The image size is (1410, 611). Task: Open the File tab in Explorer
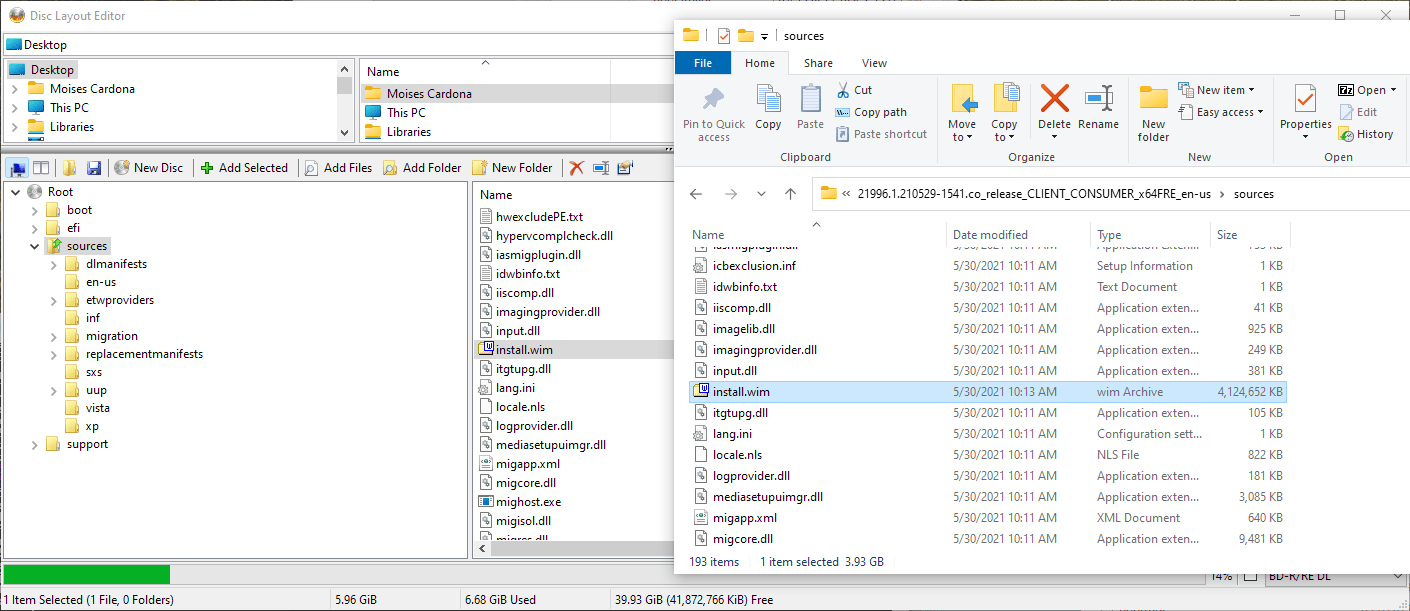click(703, 63)
